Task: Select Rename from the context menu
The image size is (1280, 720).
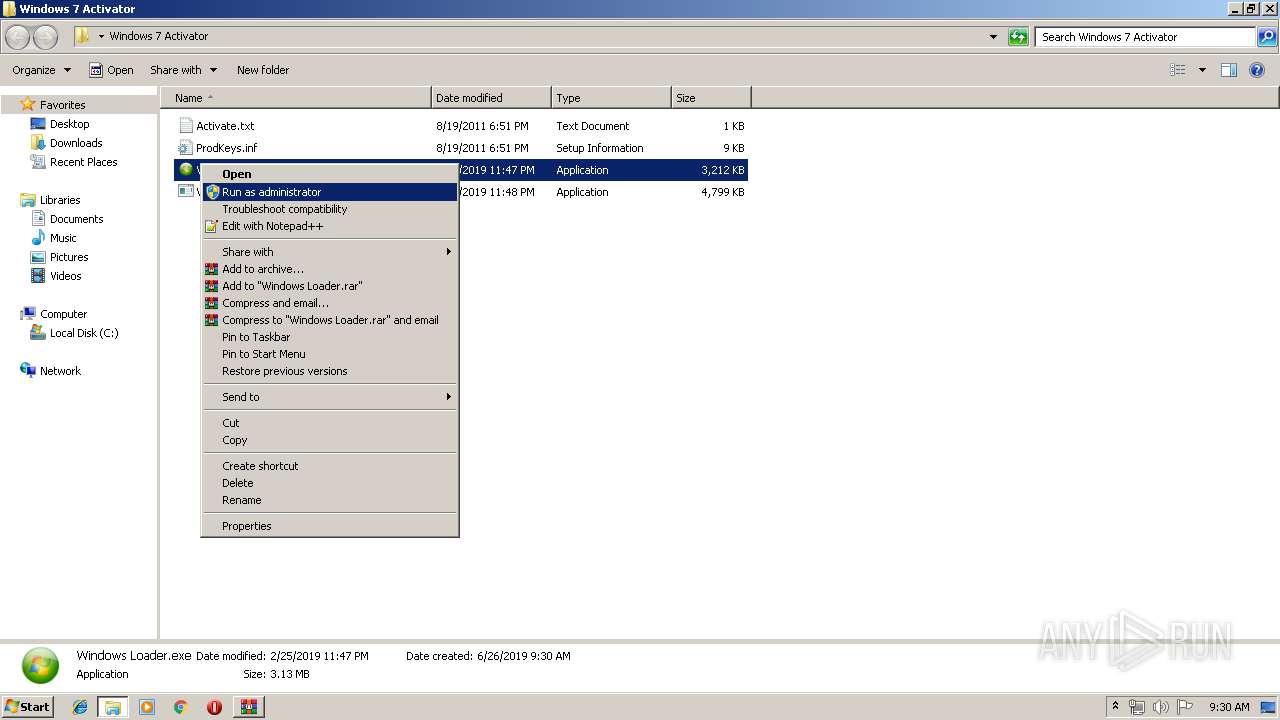Action: pos(330,500)
